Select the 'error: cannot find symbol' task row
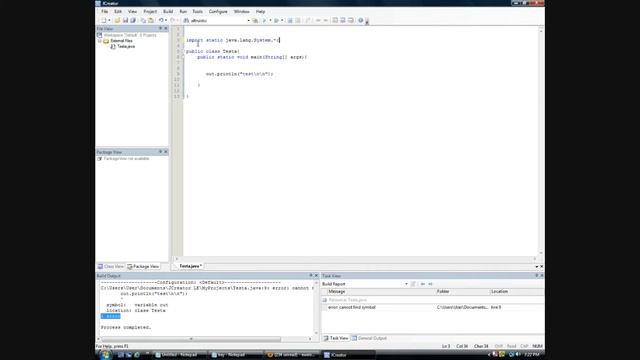The width and height of the screenshot is (640, 360). [433, 307]
